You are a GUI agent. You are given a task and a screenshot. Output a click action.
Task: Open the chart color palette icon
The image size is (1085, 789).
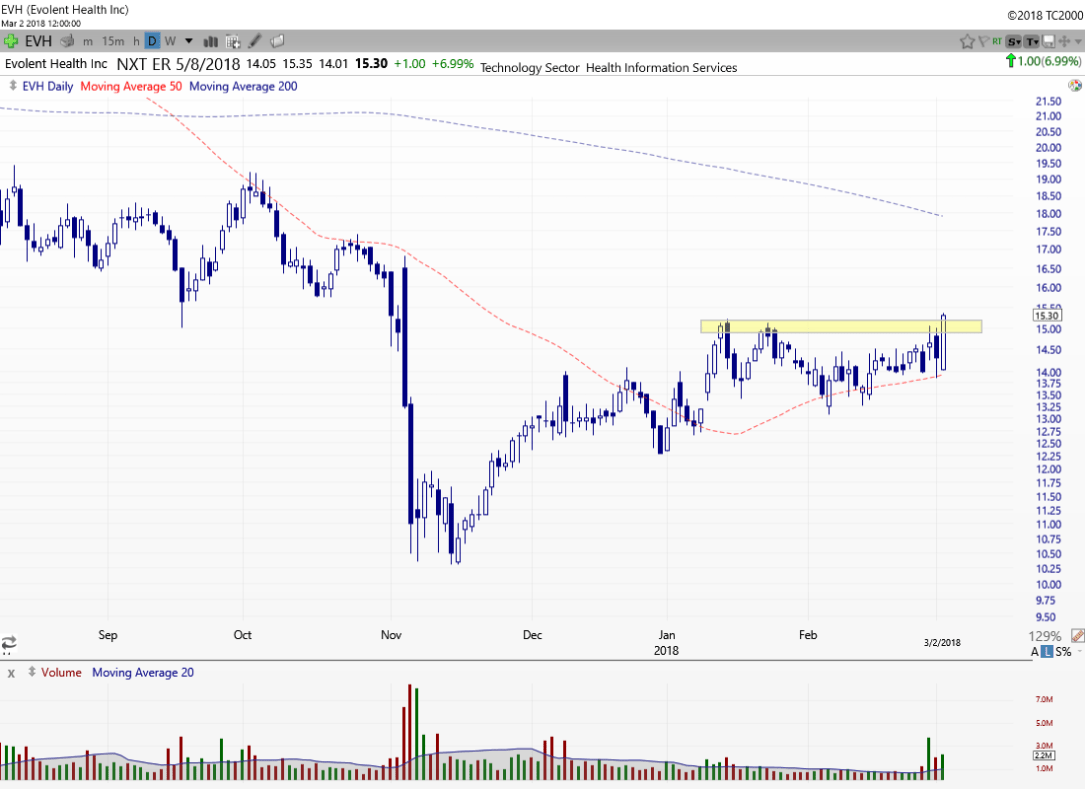pos(1074,86)
